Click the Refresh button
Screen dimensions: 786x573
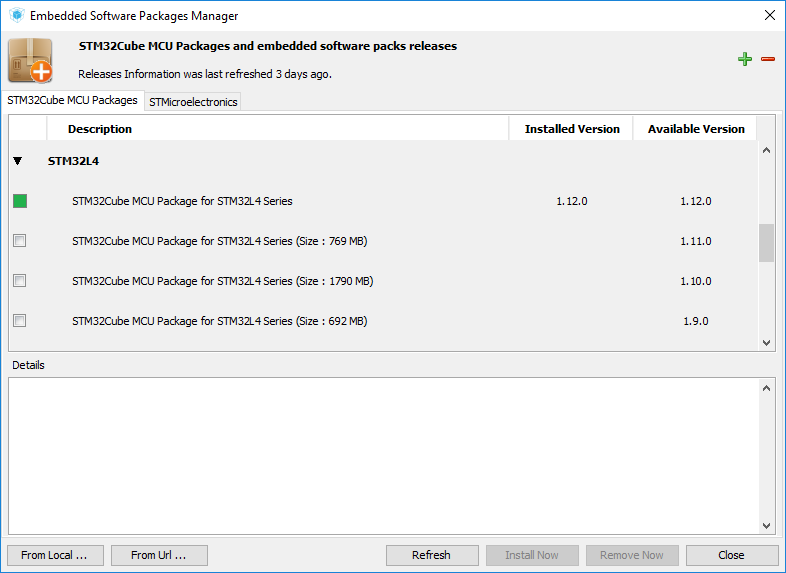[432, 555]
